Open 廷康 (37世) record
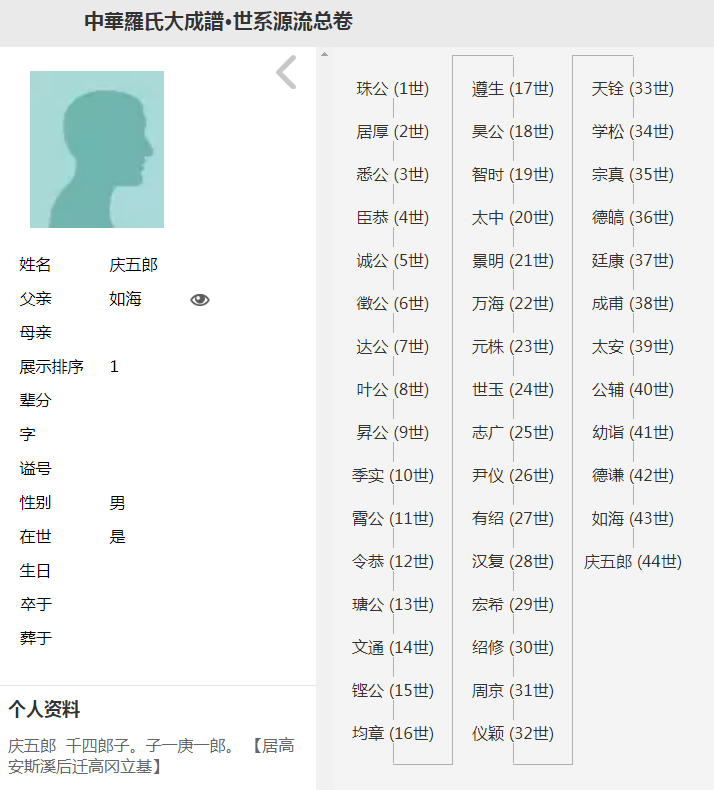The height and width of the screenshot is (790, 714). click(x=632, y=260)
